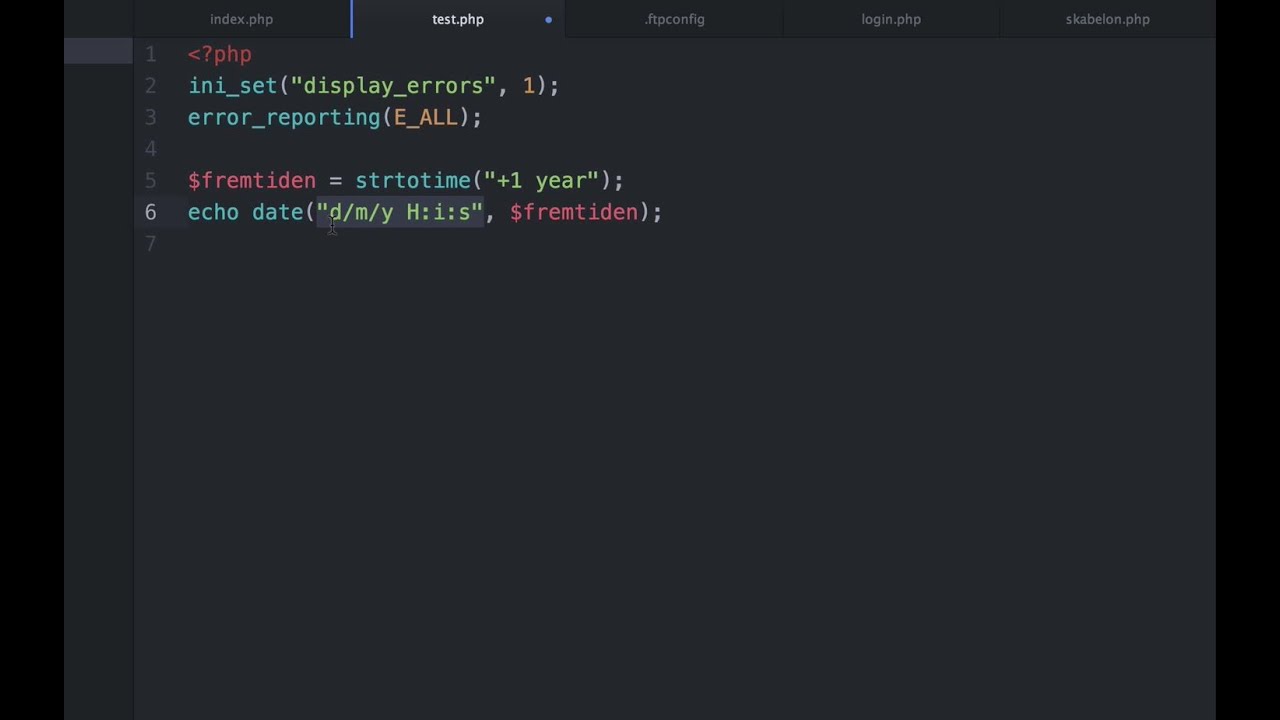Select the test.php tab
The height and width of the screenshot is (720, 1280).
[457, 19]
